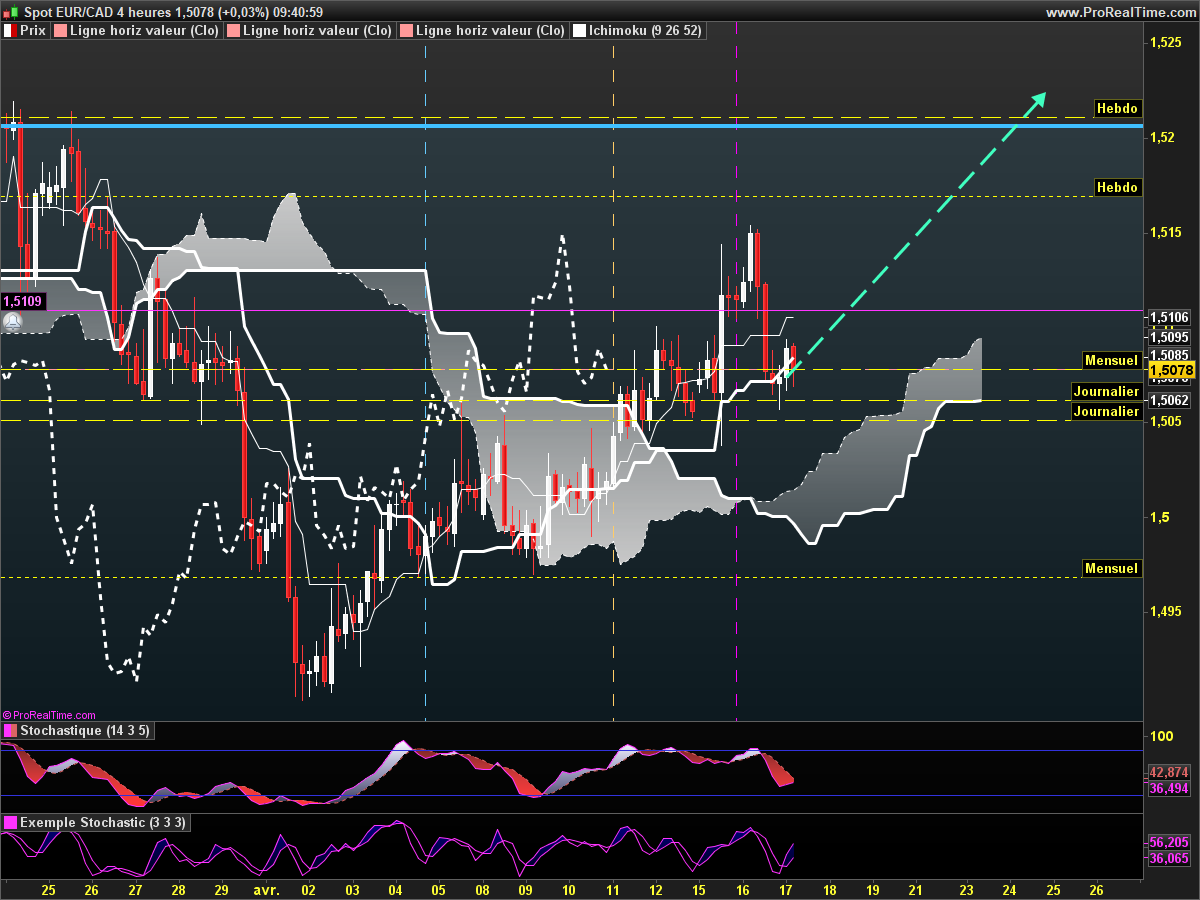
Task: Click date 11 on the time axis
Action: [612, 889]
